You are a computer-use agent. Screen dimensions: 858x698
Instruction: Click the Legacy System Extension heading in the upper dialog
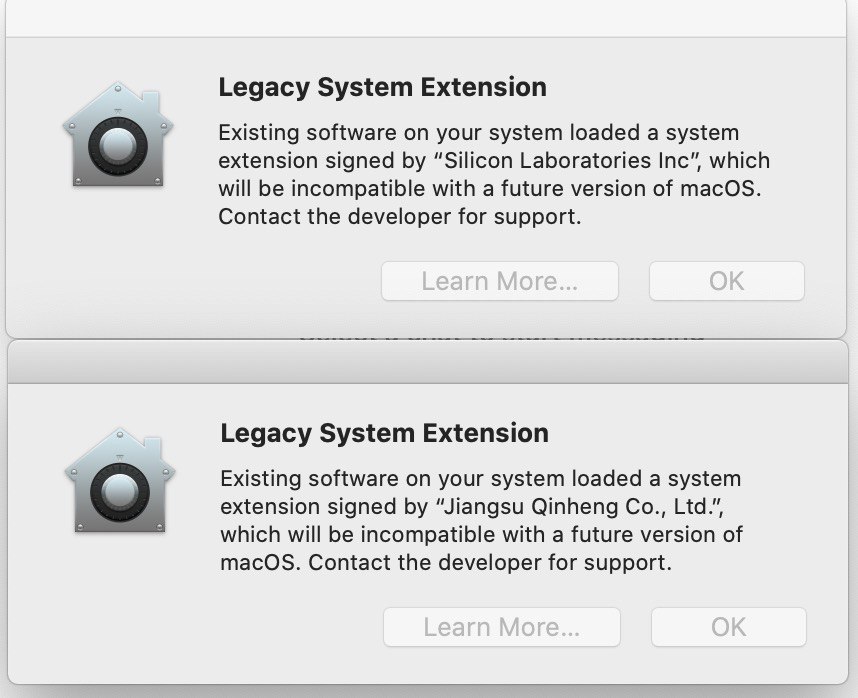[x=382, y=87]
